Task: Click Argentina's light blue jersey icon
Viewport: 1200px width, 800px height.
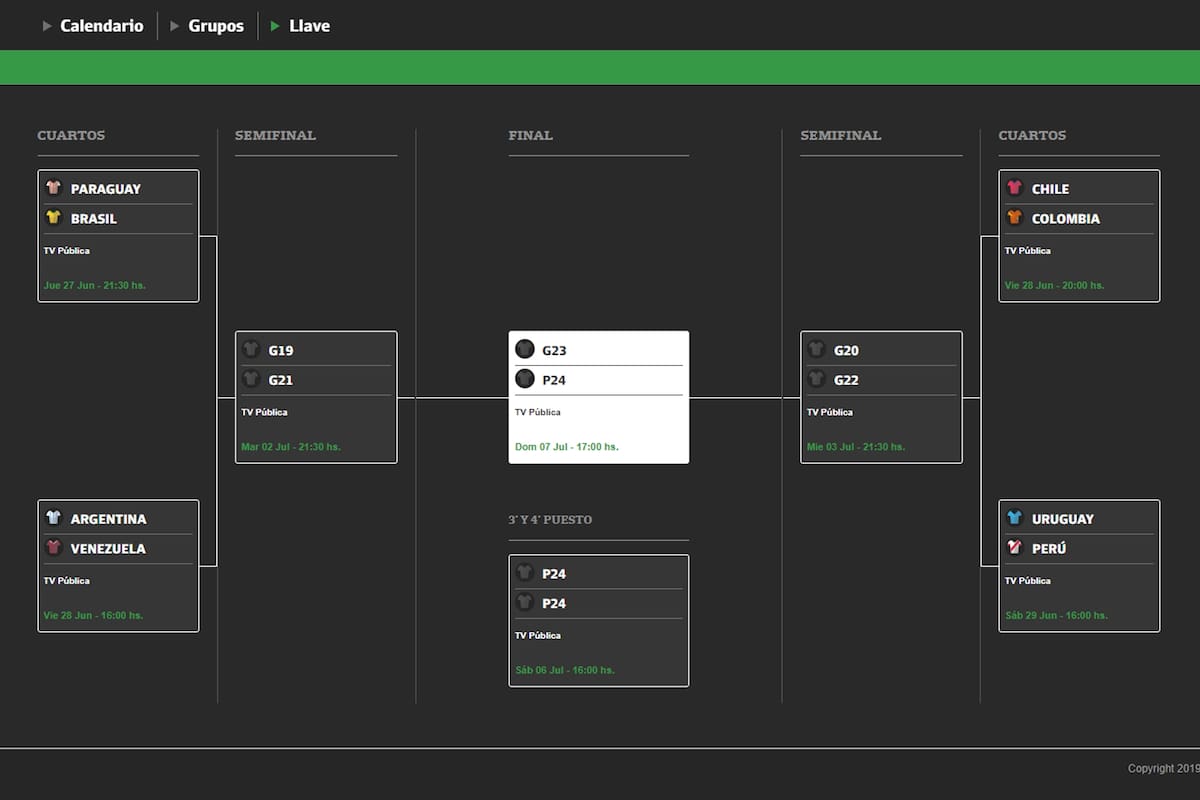Action: (x=53, y=518)
